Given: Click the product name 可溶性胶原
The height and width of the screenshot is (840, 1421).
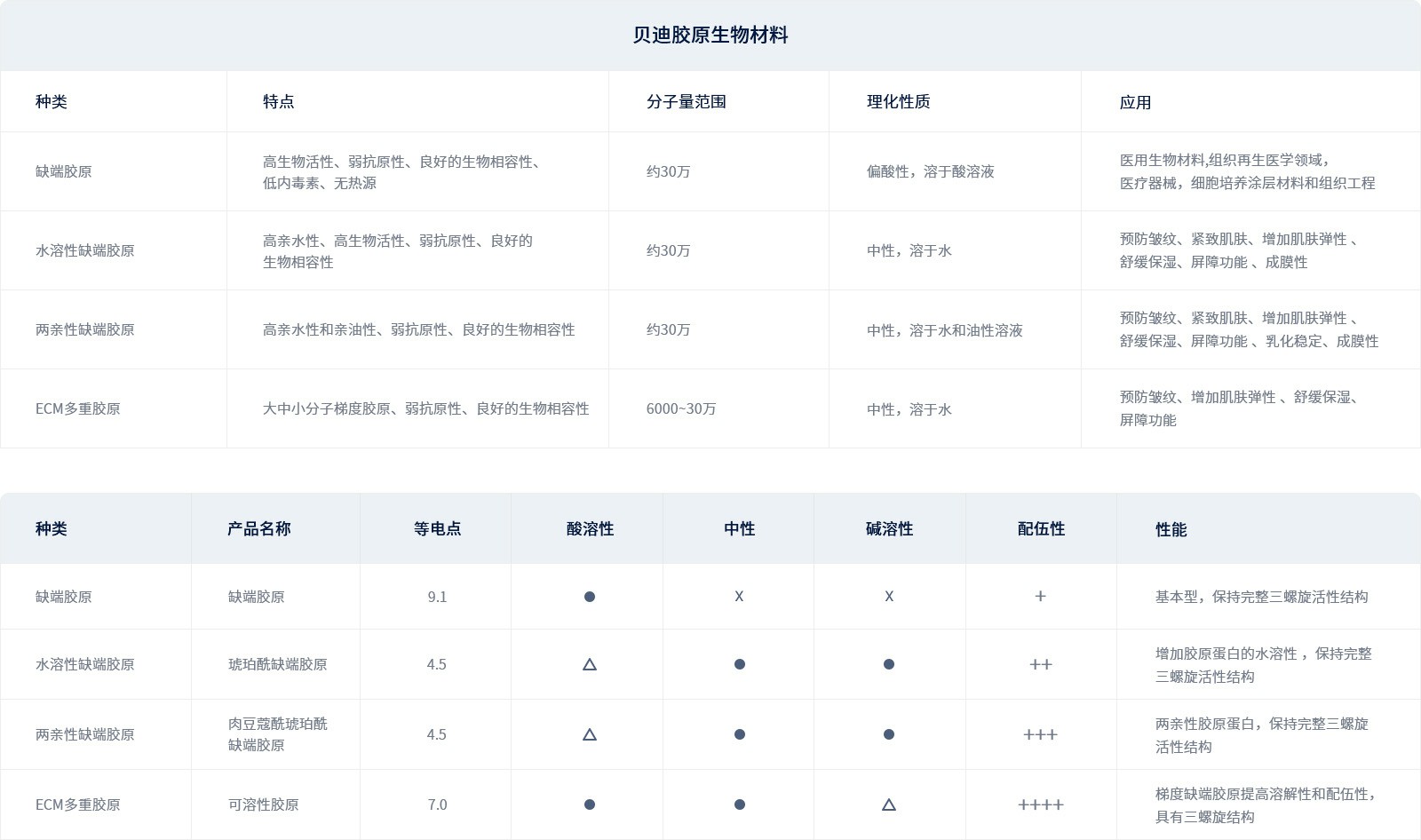Looking at the screenshot, I should [263, 804].
